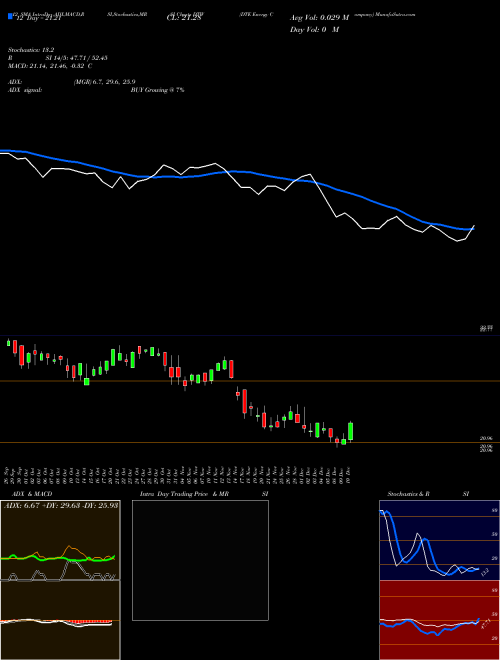Click inside the empty intraday trading price box

pyautogui.click(x=200, y=560)
